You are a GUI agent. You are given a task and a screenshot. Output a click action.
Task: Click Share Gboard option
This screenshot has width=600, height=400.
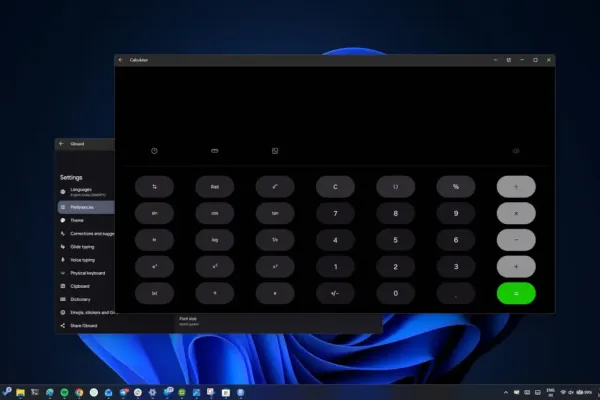(86, 326)
